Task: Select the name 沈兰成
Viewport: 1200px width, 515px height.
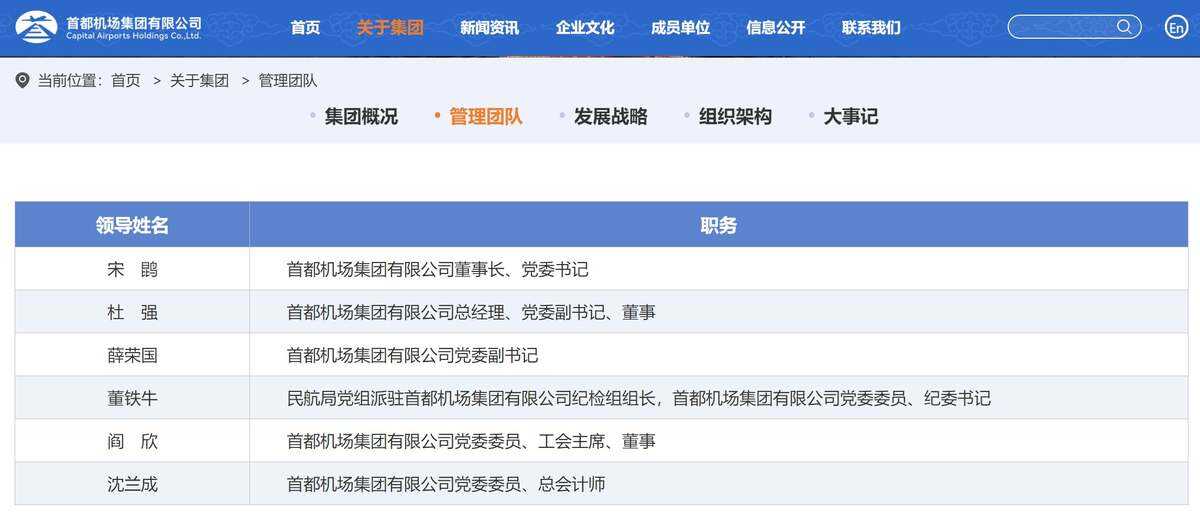Action: tap(132, 485)
